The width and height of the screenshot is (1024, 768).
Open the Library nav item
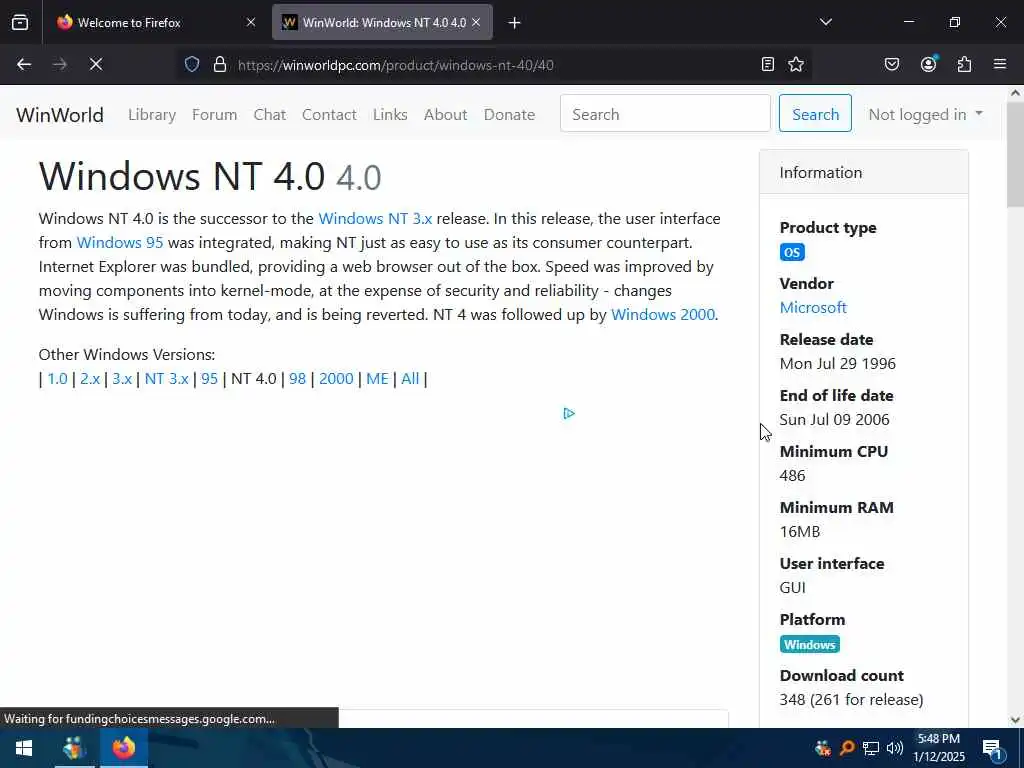[152, 115]
